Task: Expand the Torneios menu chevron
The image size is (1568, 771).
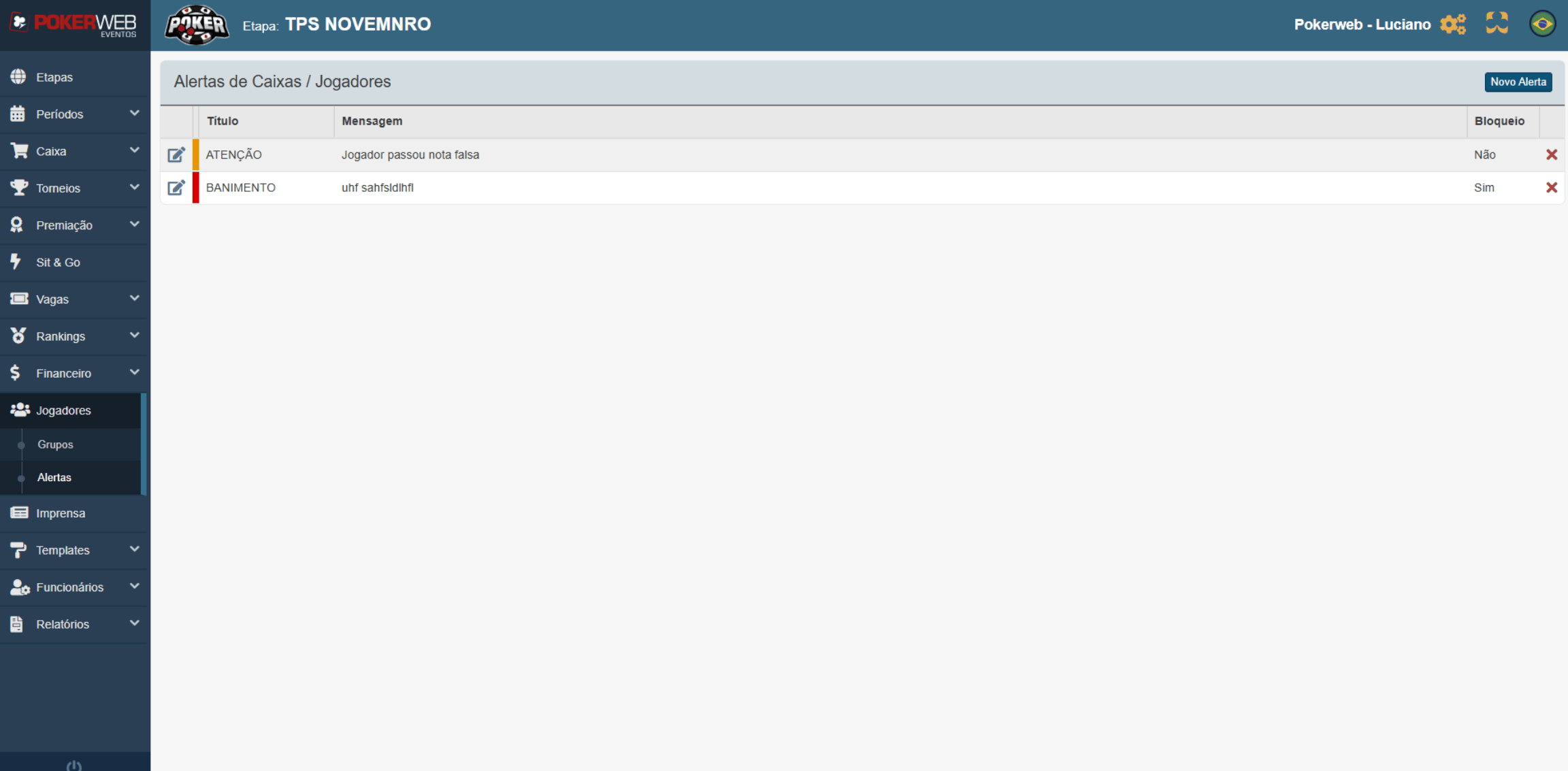Action: (x=134, y=188)
